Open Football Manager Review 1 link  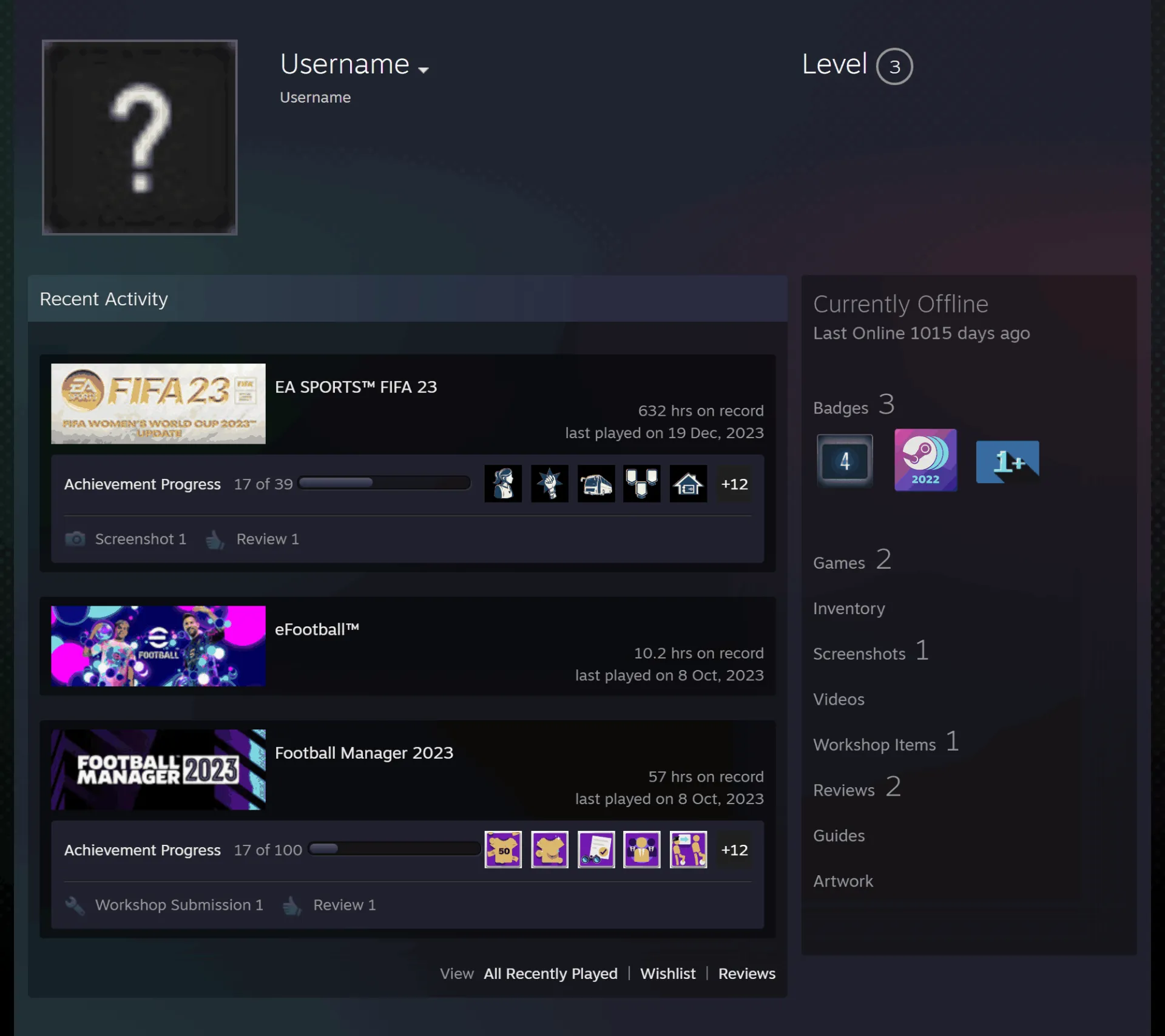[x=344, y=905]
